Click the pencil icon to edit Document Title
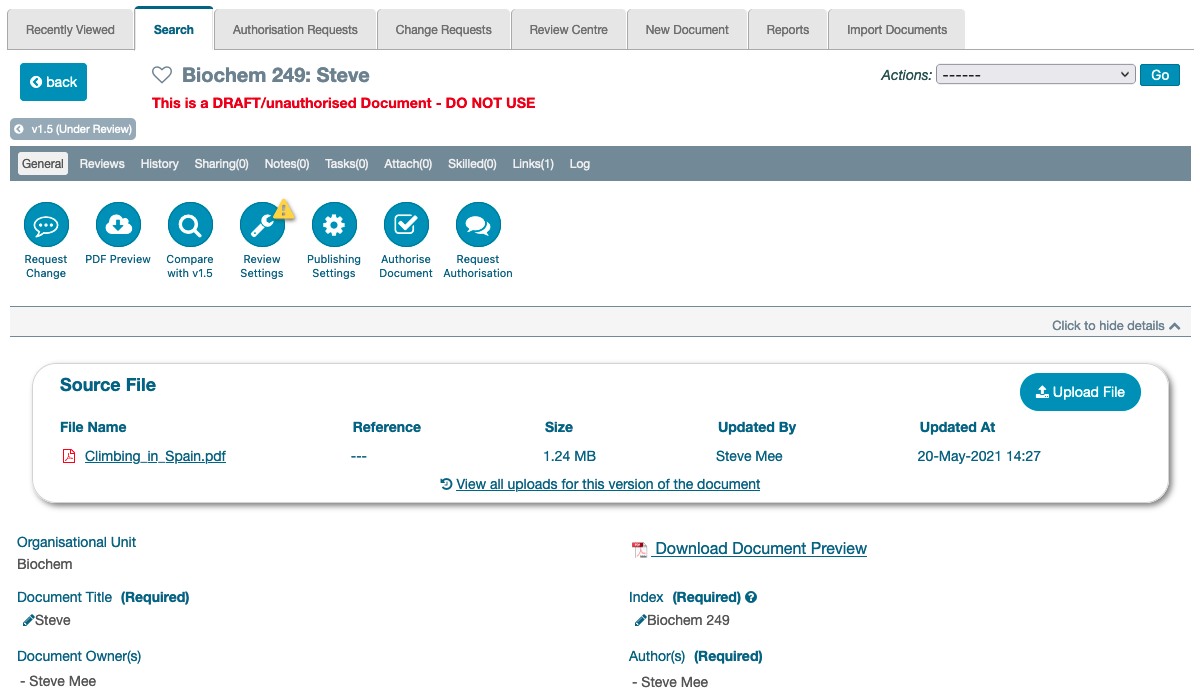This screenshot has width=1202, height=695. tap(28, 621)
